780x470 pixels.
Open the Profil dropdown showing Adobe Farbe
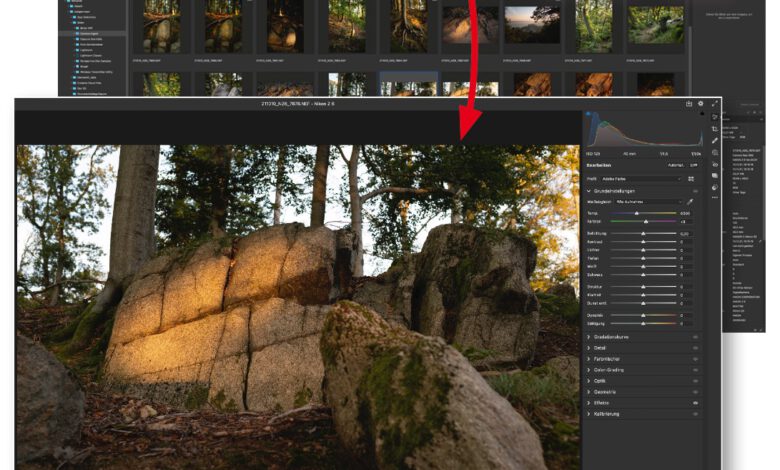pyautogui.click(x=640, y=178)
